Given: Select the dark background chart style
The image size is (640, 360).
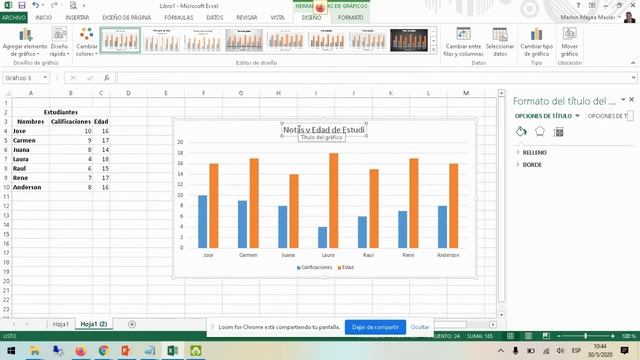Looking at the screenshot, I should 409,40.
